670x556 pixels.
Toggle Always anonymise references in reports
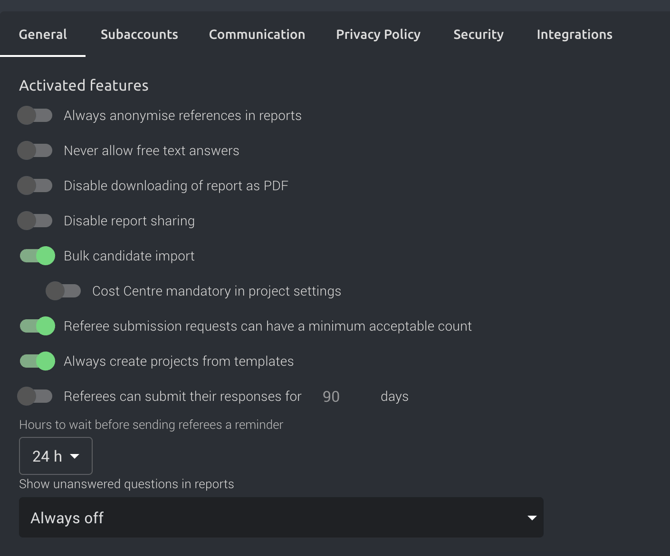[x=35, y=115]
